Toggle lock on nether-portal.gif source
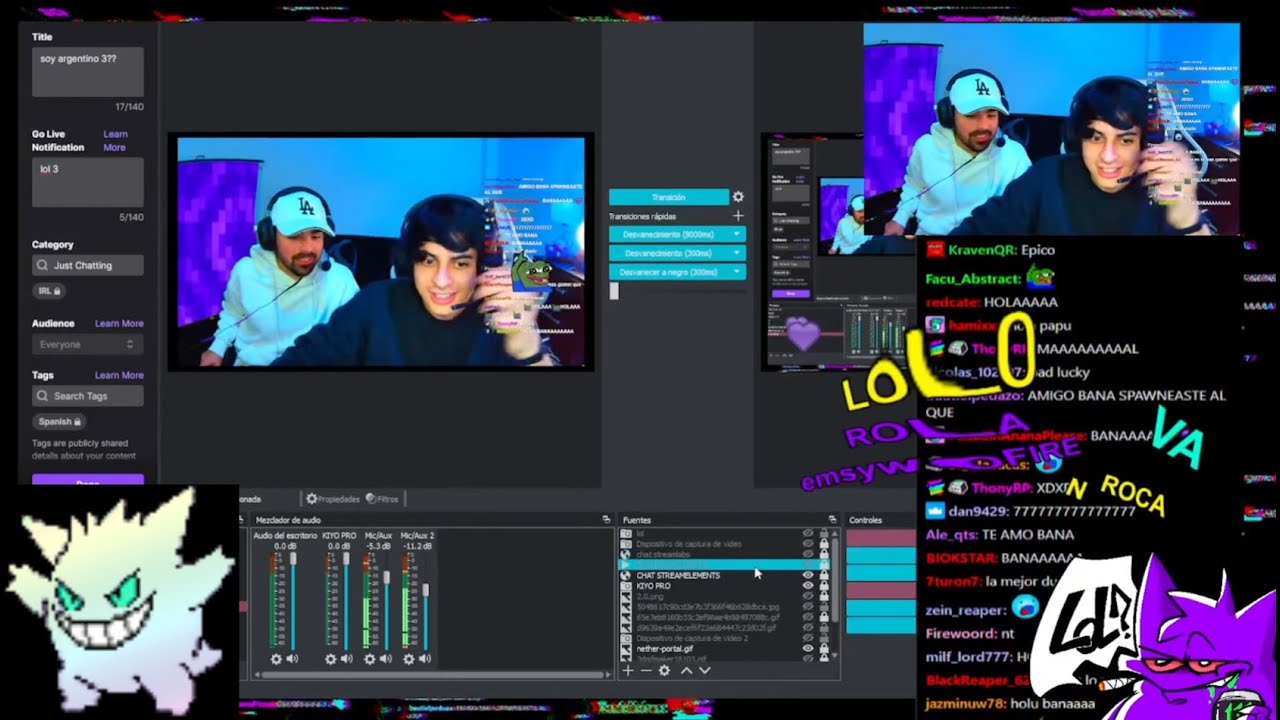Image resolution: width=1280 pixels, height=720 pixels. pyautogui.click(x=824, y=648)
